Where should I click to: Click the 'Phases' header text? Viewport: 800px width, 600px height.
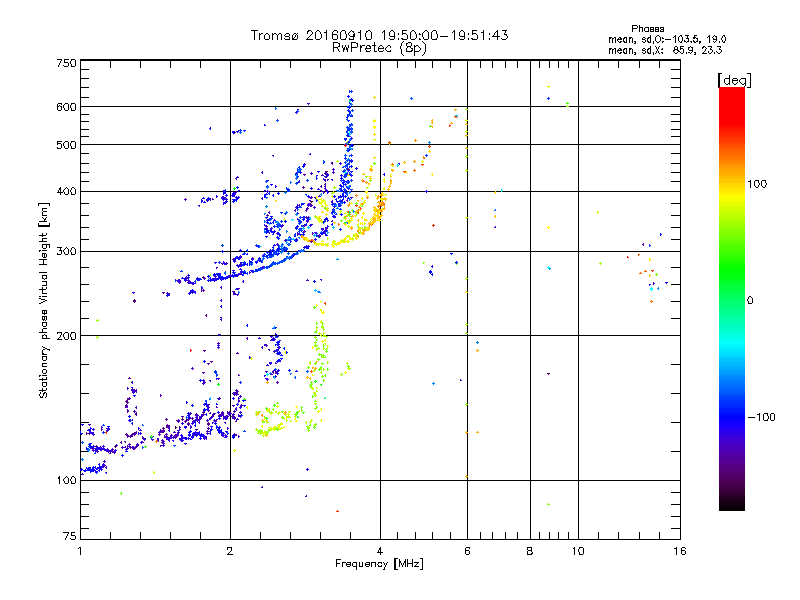(647, 29)
